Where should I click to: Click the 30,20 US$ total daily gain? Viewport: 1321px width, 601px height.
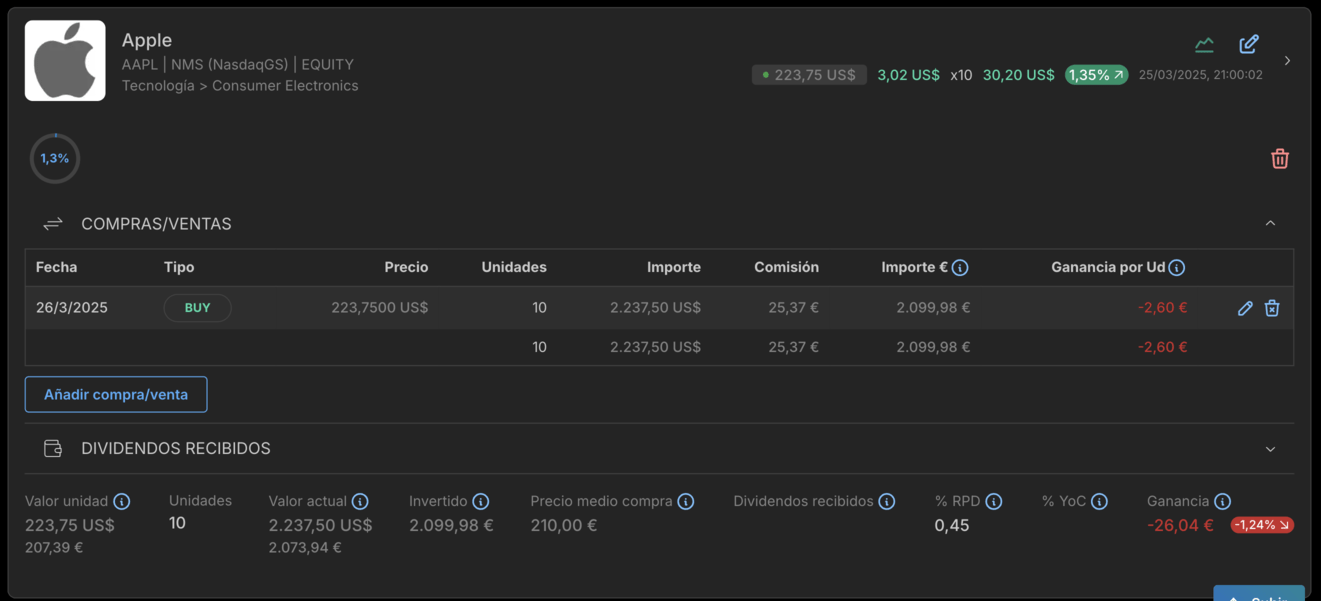tap(1018, 75)
